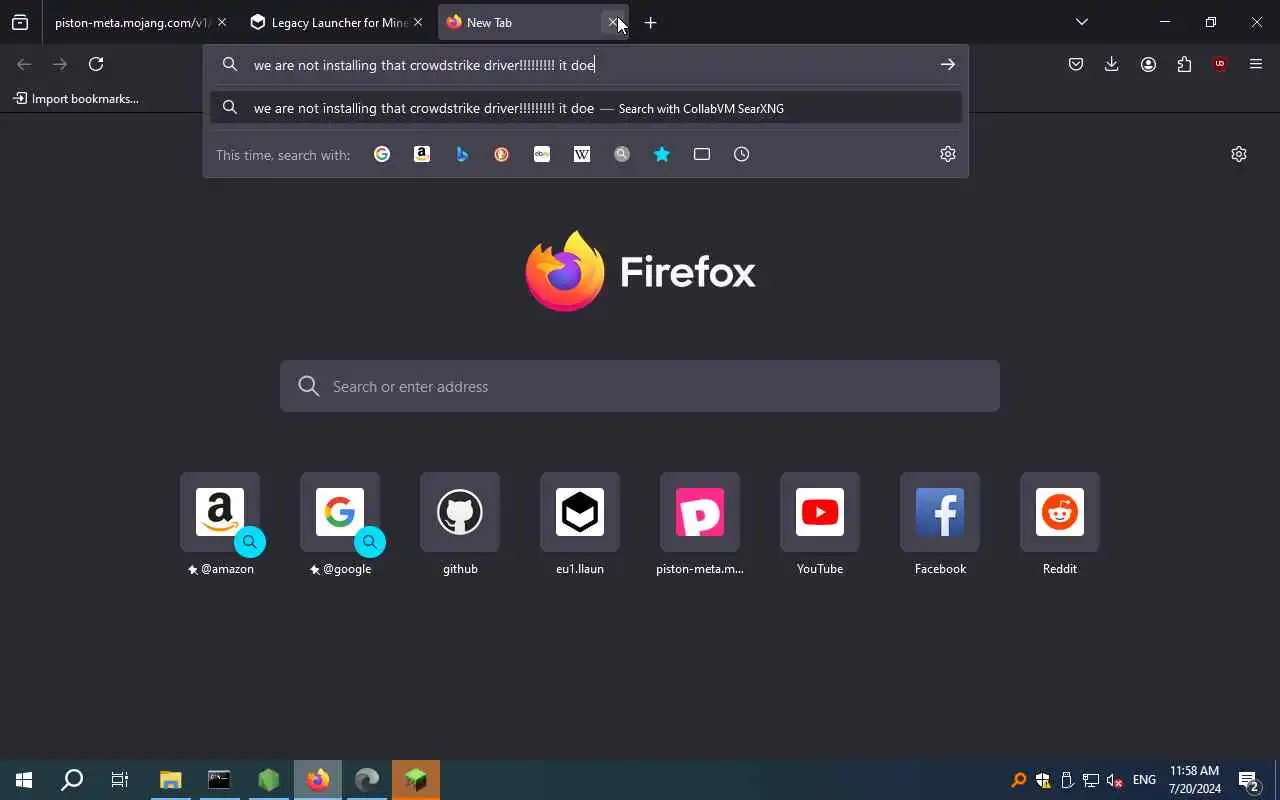1280x800 pixels.
Task: Close the Legacy Launcher tab
Action: (x=418, y=22)
